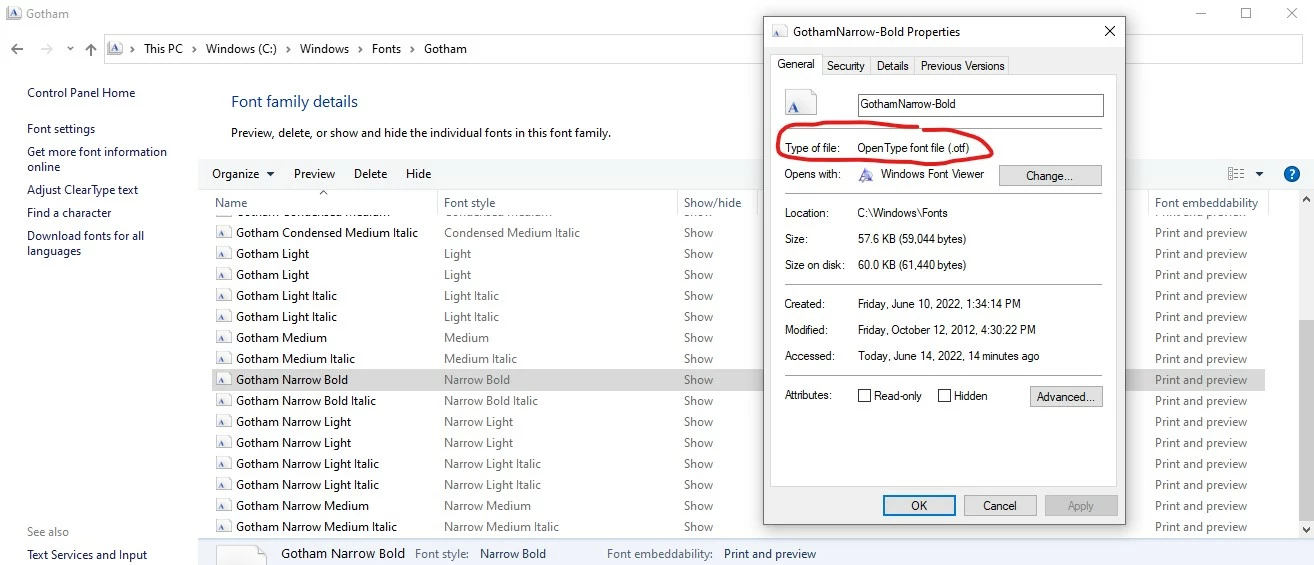Select the Gotham Narrow Bold Italic name
Screen dimensions: 1314x565
tap(306, 401)
